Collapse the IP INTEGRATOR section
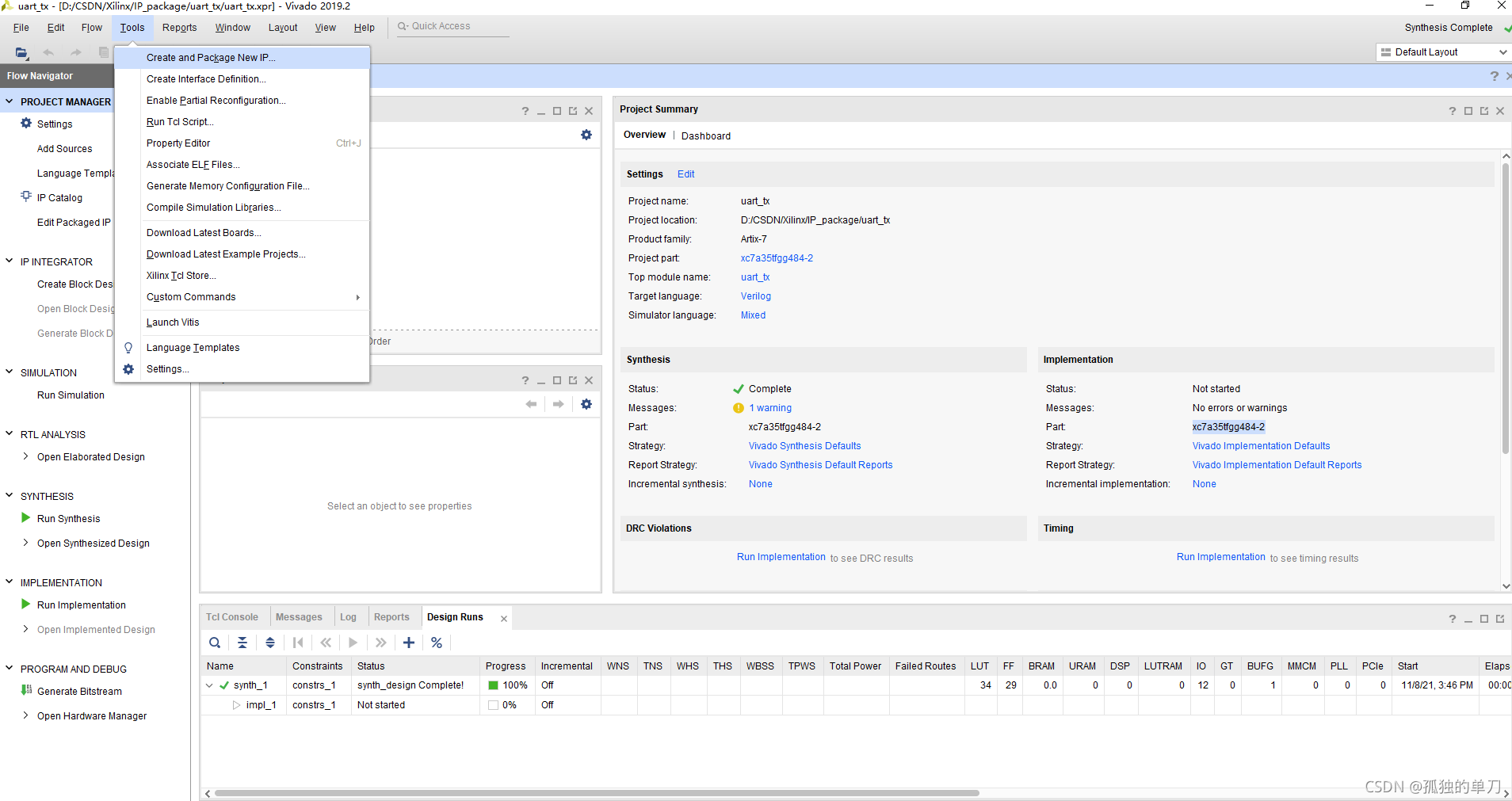The image size is (1512, 801). (10, 261)
